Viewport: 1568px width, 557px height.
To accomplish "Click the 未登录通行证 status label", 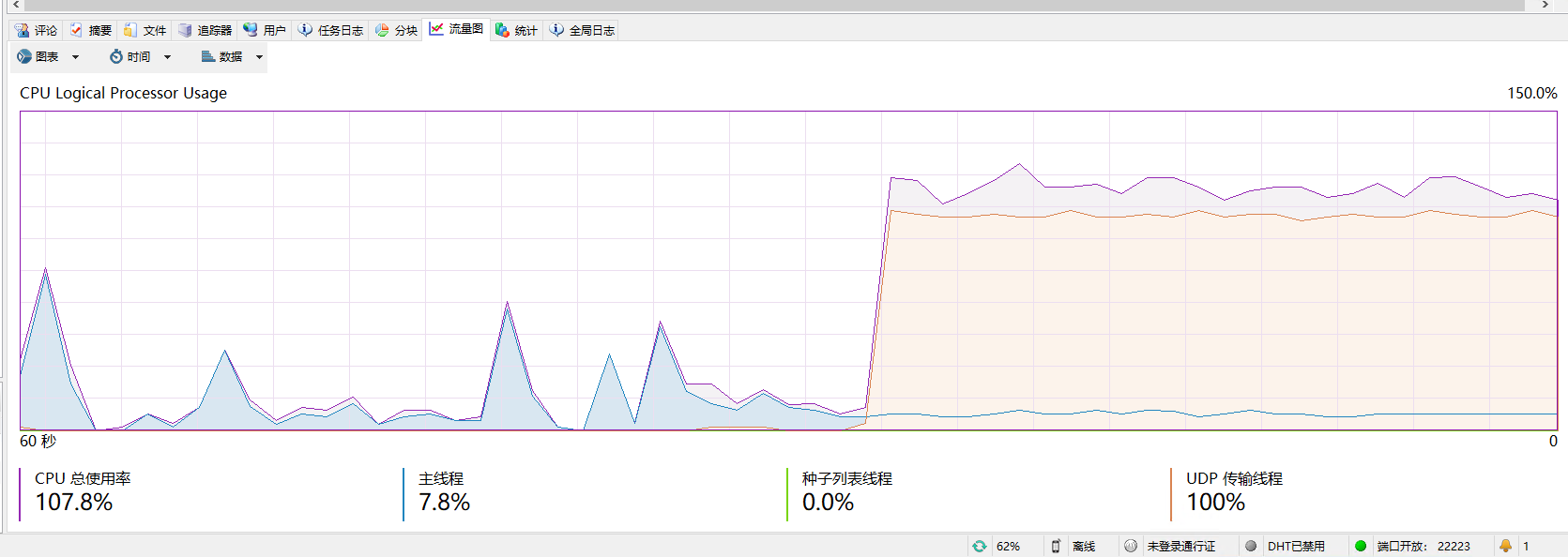I will [x=1180, y=546].
